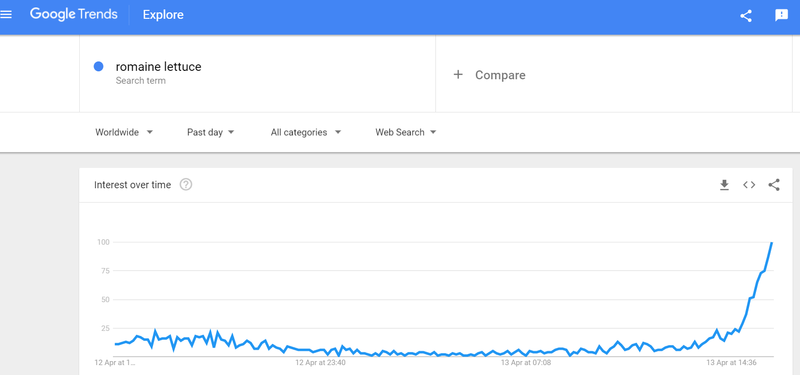This screenshot has height=375, width=800.
Task: Click the 13 Apr at 07:08 axis label
Action: [x=526, y=363]
